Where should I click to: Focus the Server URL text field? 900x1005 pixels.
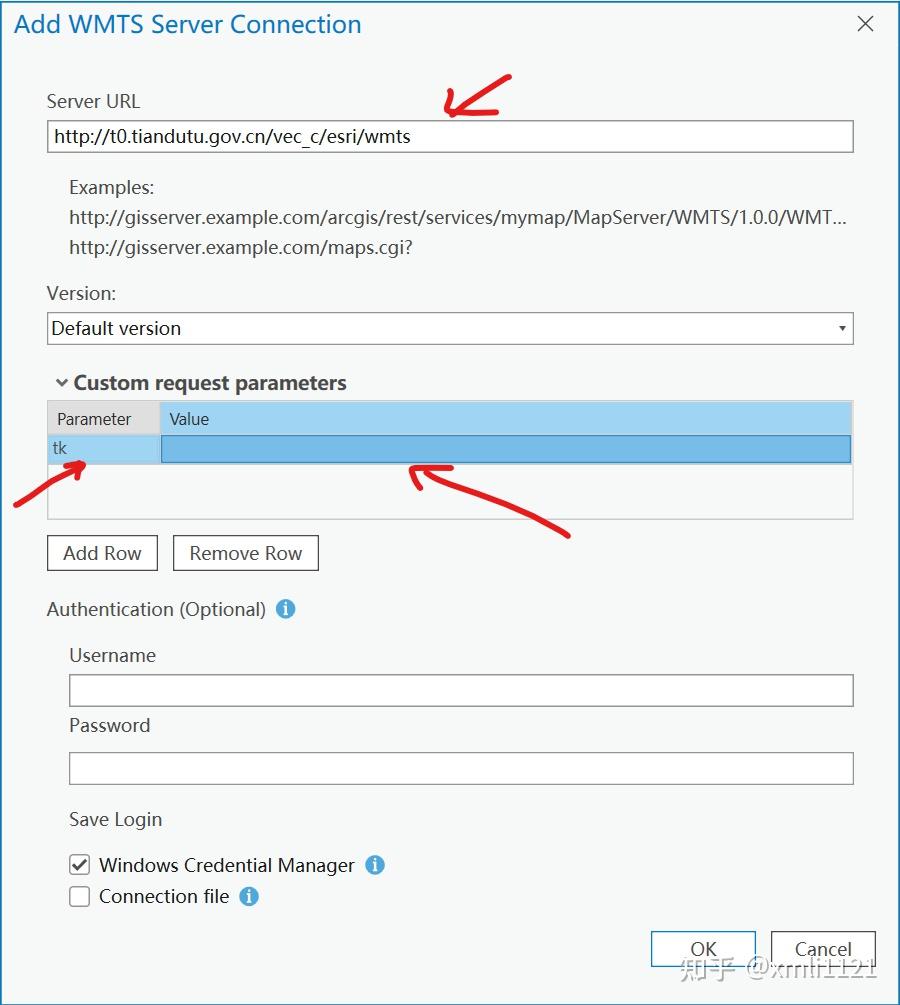tap(450, 137)
